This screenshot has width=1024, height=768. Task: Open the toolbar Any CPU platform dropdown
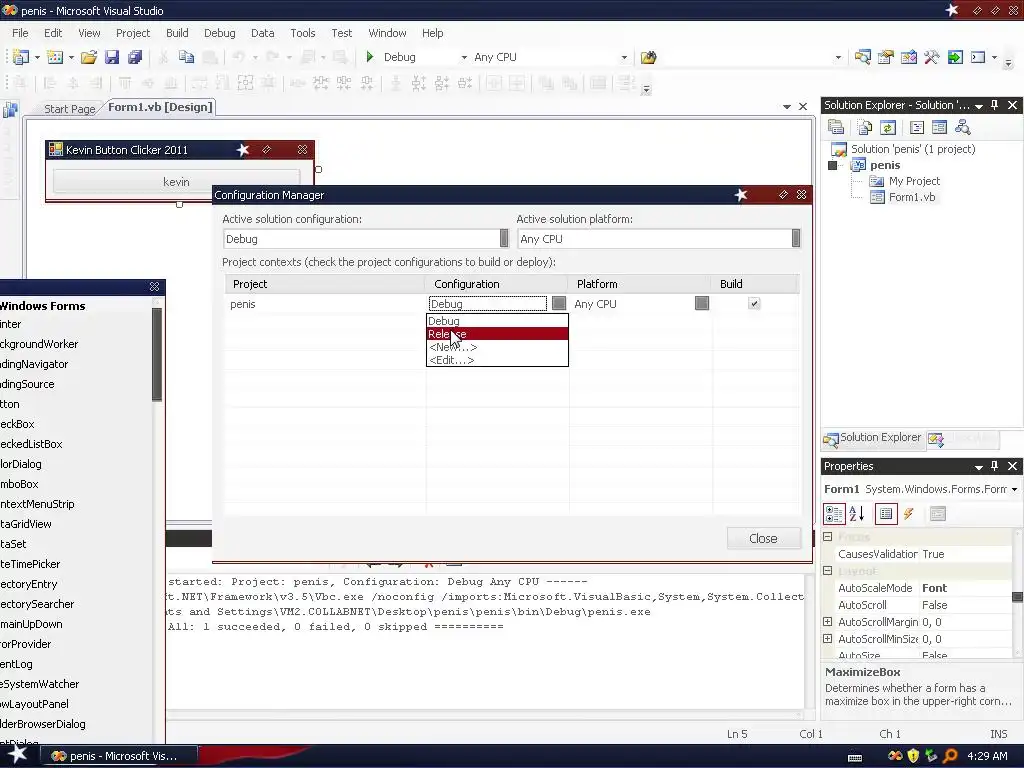(x=624, y=57)
